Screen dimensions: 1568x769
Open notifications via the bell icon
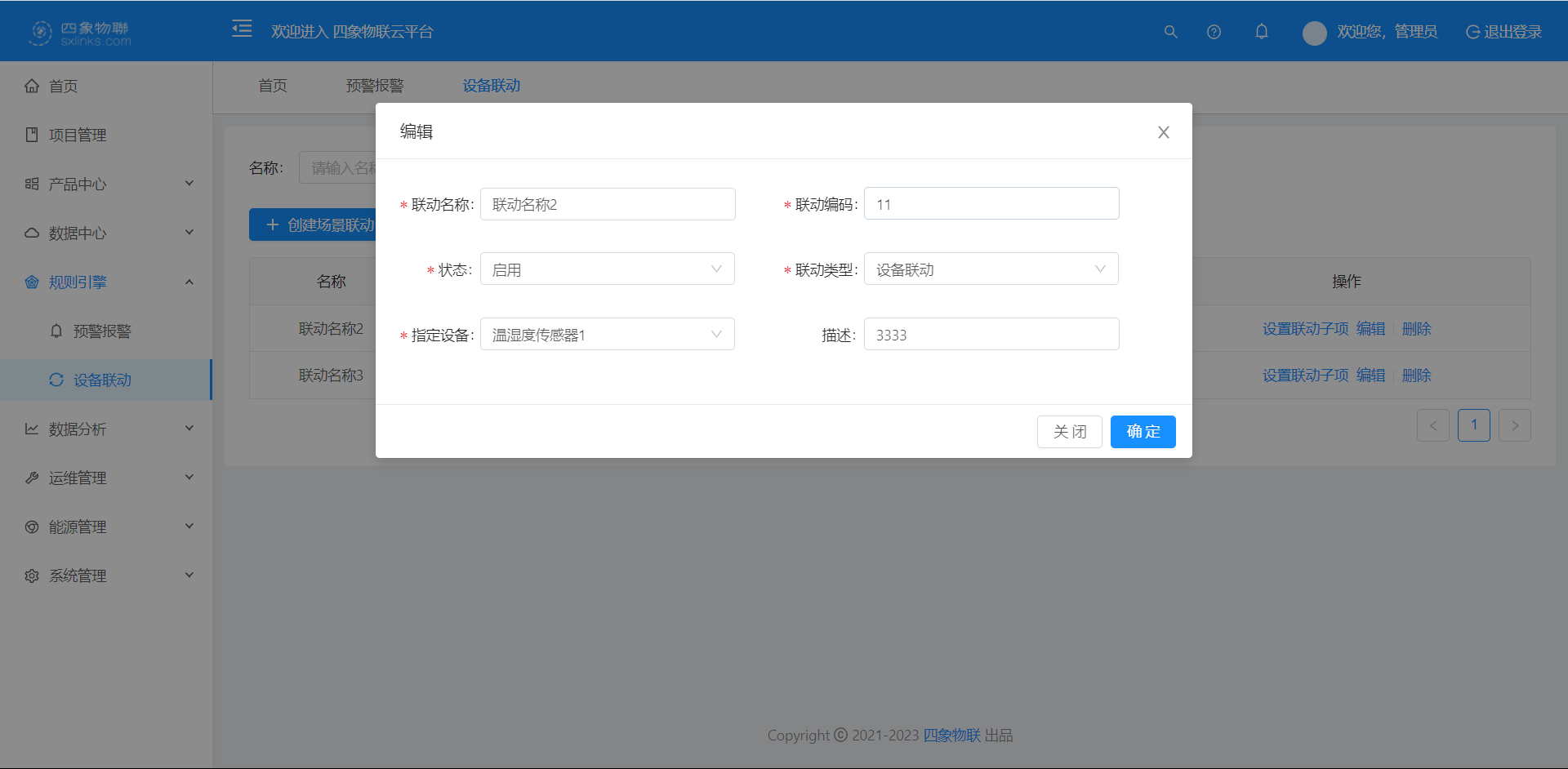(x=1261, y=31)
